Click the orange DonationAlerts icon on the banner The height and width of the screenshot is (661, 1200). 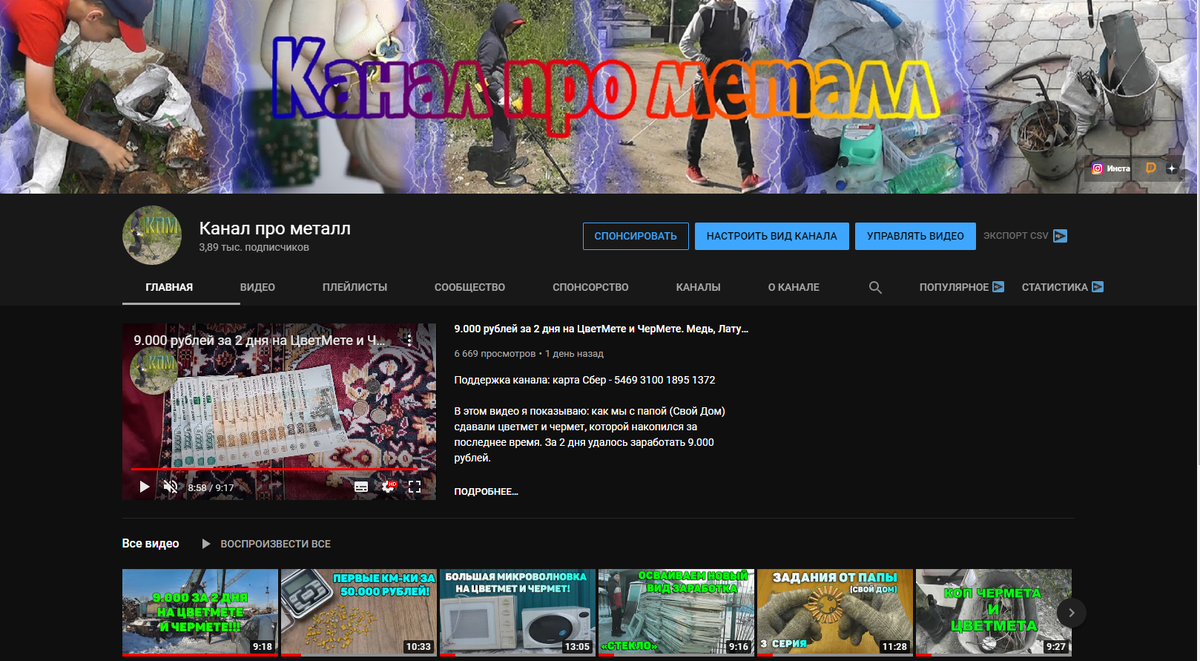(x=1151, y=167)
